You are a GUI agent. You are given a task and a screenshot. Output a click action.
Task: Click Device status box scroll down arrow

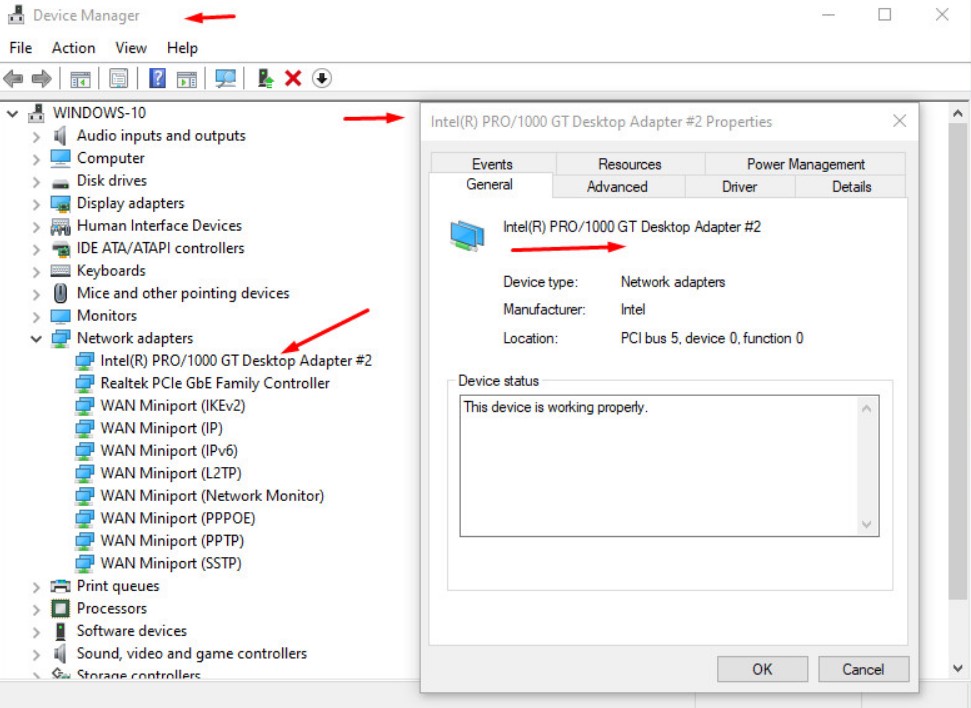(x=866, y=525)
